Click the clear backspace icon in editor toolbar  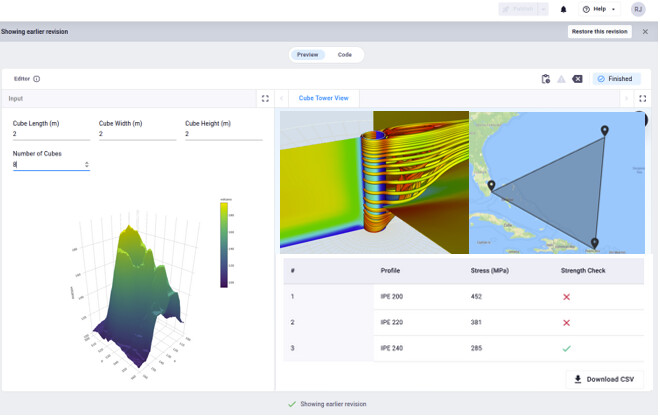pos(577,79)
